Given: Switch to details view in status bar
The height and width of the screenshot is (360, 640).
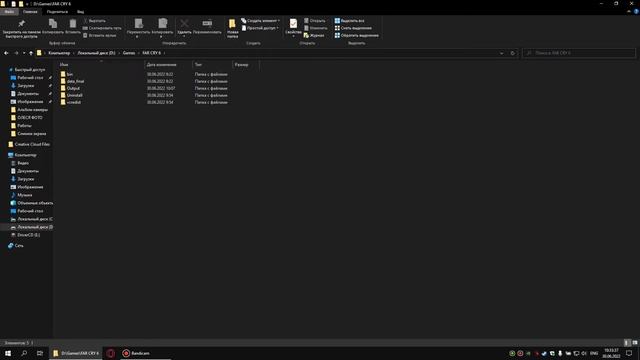Looking at the screenshot, I should (x=627, y=343).
